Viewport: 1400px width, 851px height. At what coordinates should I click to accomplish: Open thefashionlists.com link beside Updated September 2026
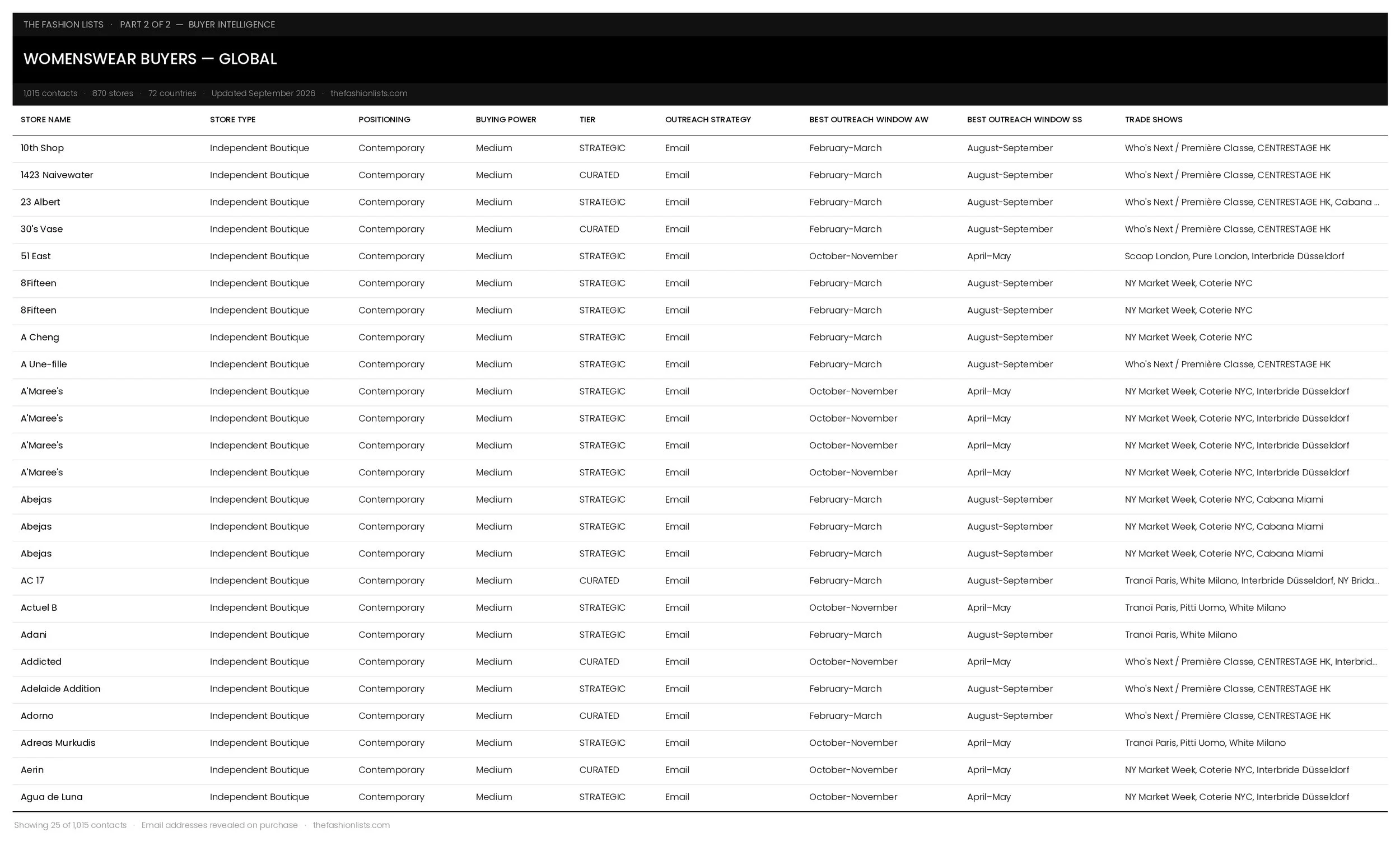pyautogui.click(x=368, y=93)
